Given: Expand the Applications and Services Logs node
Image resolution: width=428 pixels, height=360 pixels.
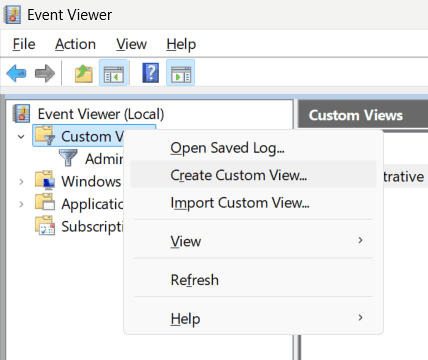Looking at the screenshot, I should click(21, 204).
